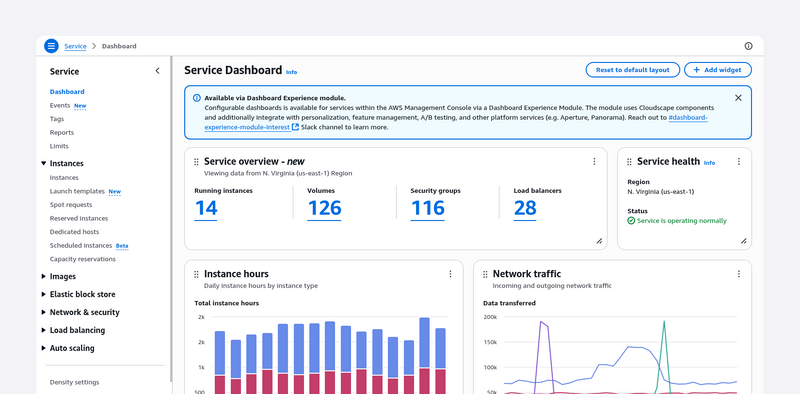Open Instance hours widget kebab menu
Viewport: 800px width, 394px height.
pos(450,274)
